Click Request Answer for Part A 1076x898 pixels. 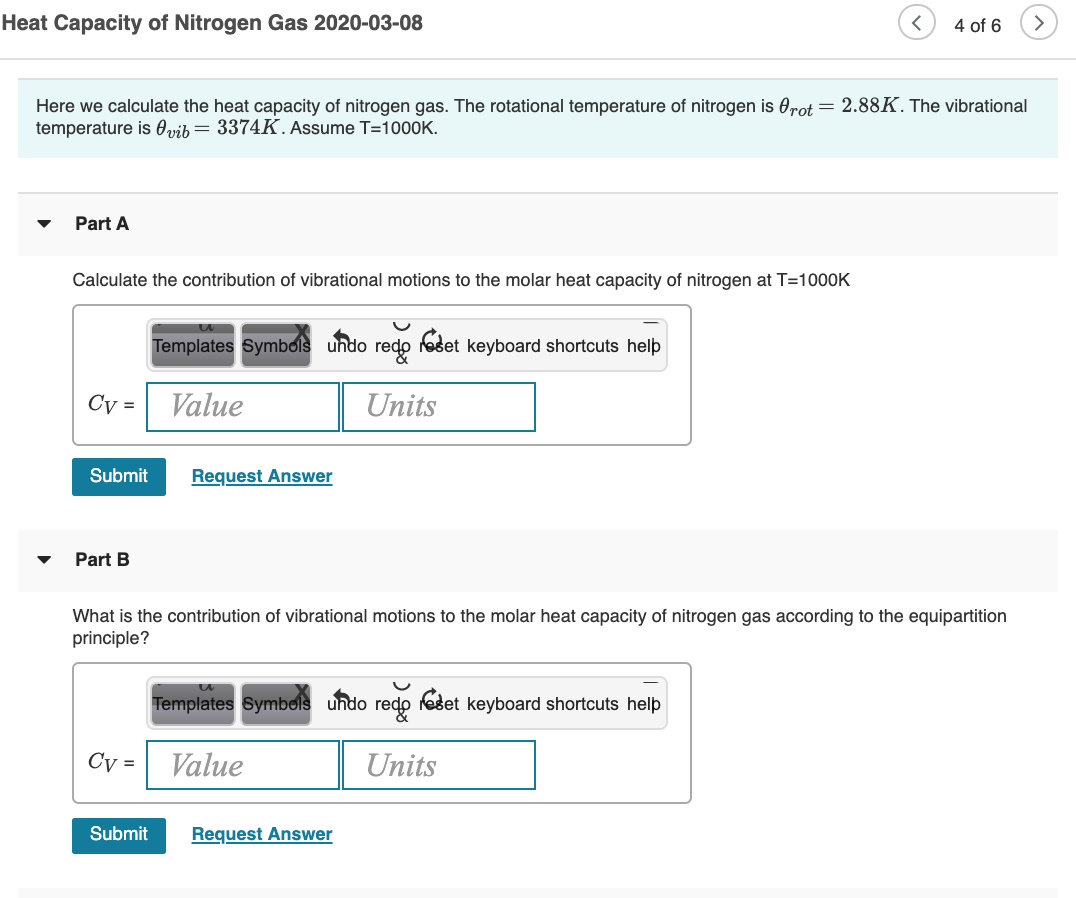(261, 475)
